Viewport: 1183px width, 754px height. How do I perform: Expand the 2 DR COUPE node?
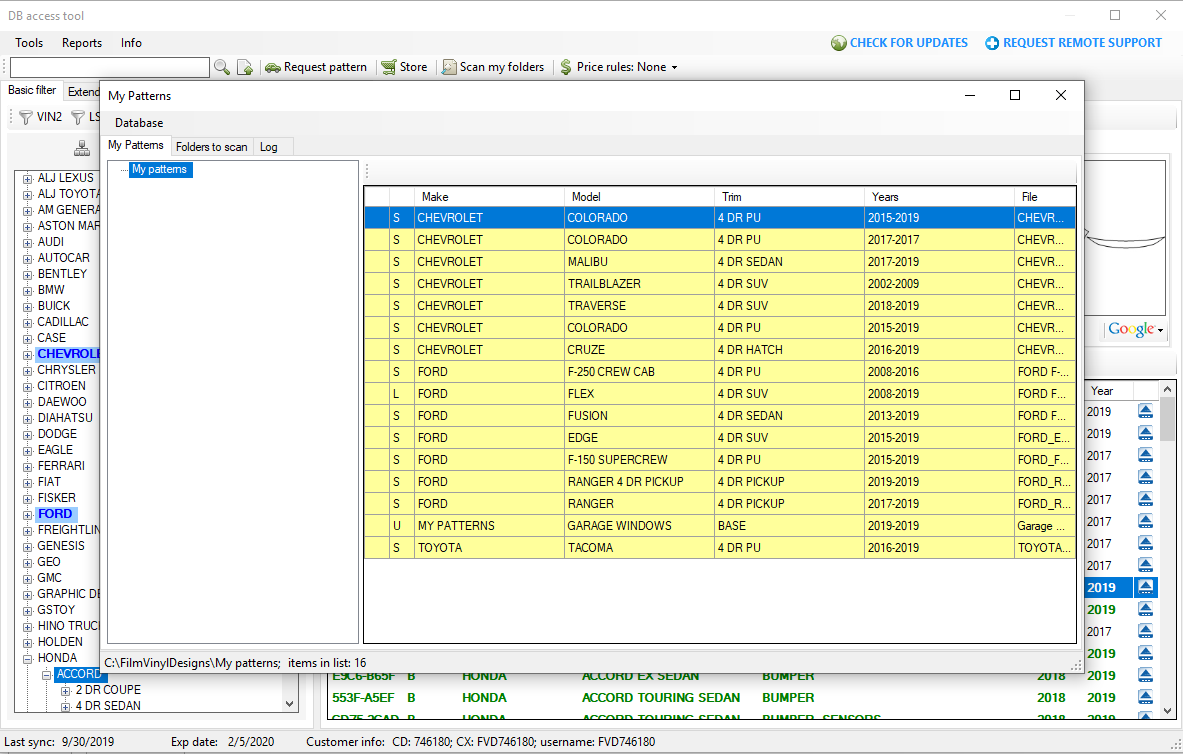[66, 690]
